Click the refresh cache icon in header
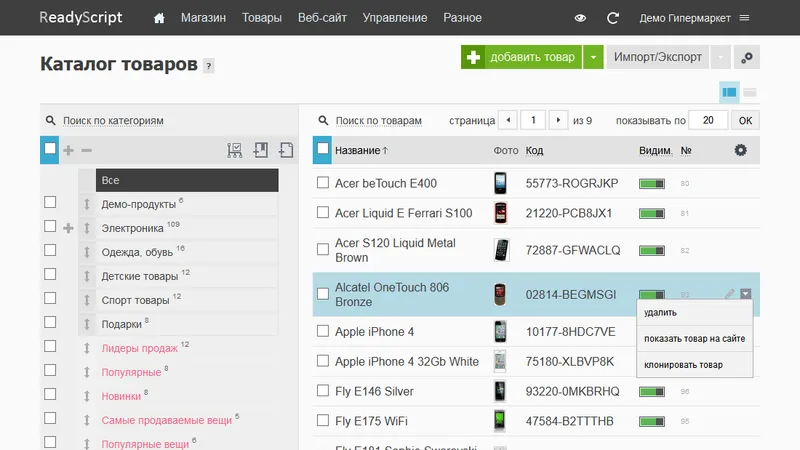Viewport: 800px width, 450px height. pyautogui.click(x=613, y=18)
